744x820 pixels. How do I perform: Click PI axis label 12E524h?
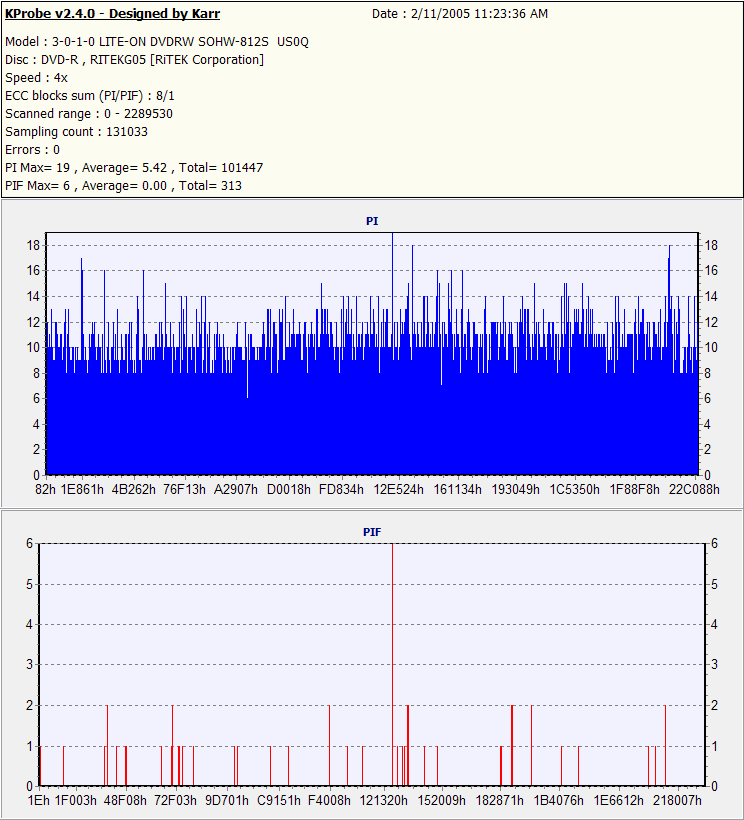[398, 490]
